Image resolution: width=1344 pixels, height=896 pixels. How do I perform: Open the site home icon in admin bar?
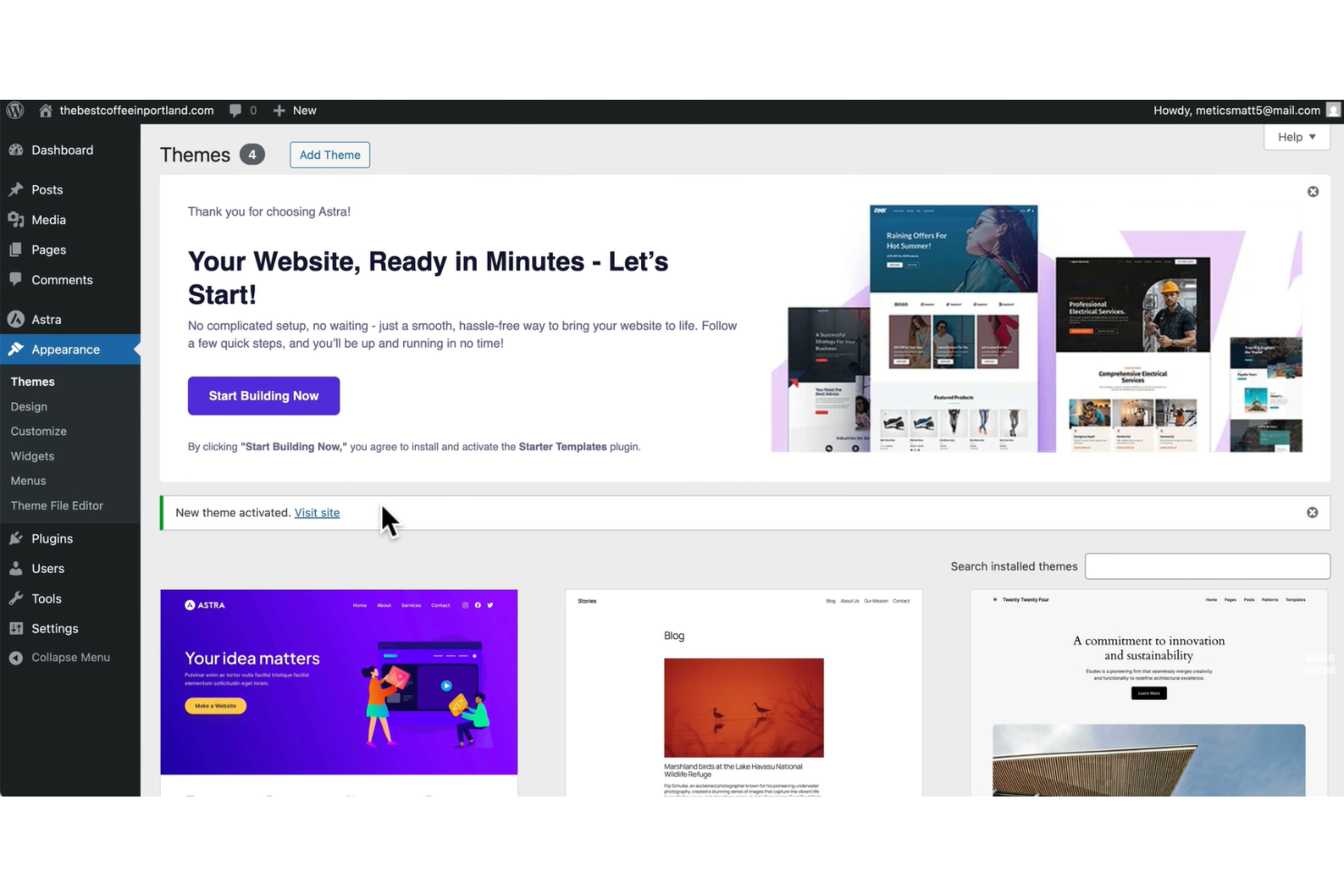(45, 110)
